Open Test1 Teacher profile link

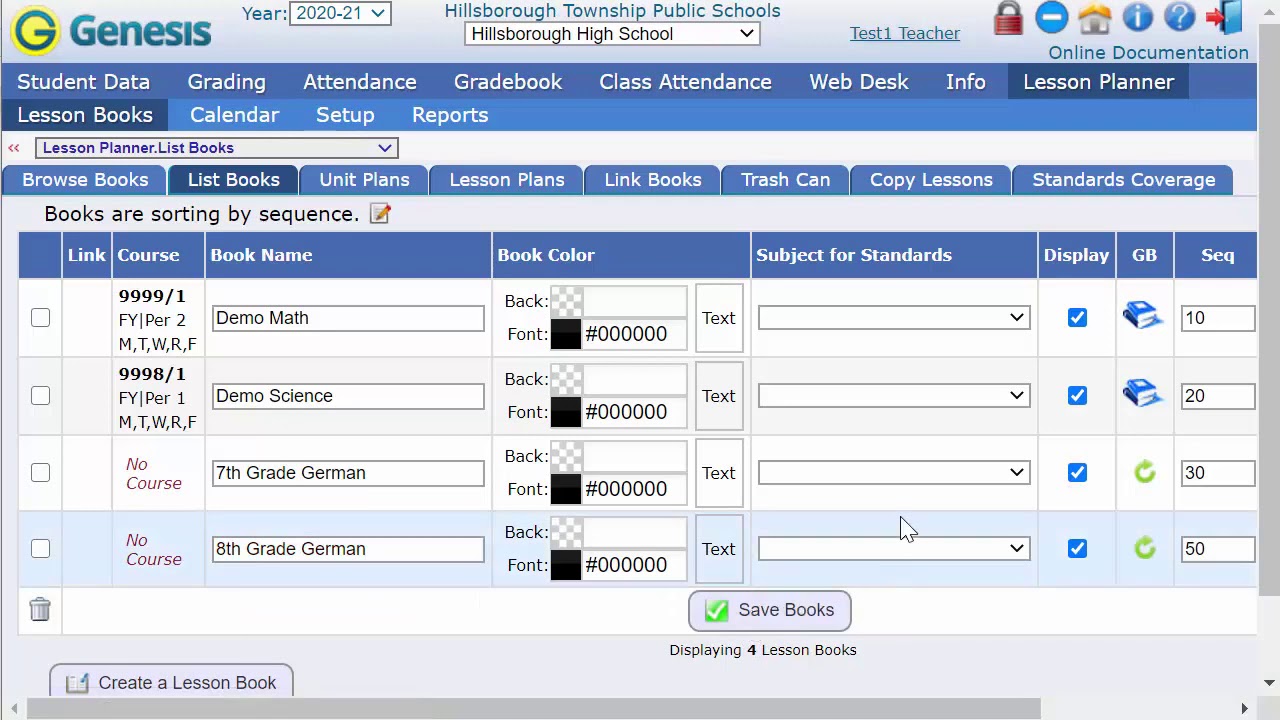coord(905,33)
